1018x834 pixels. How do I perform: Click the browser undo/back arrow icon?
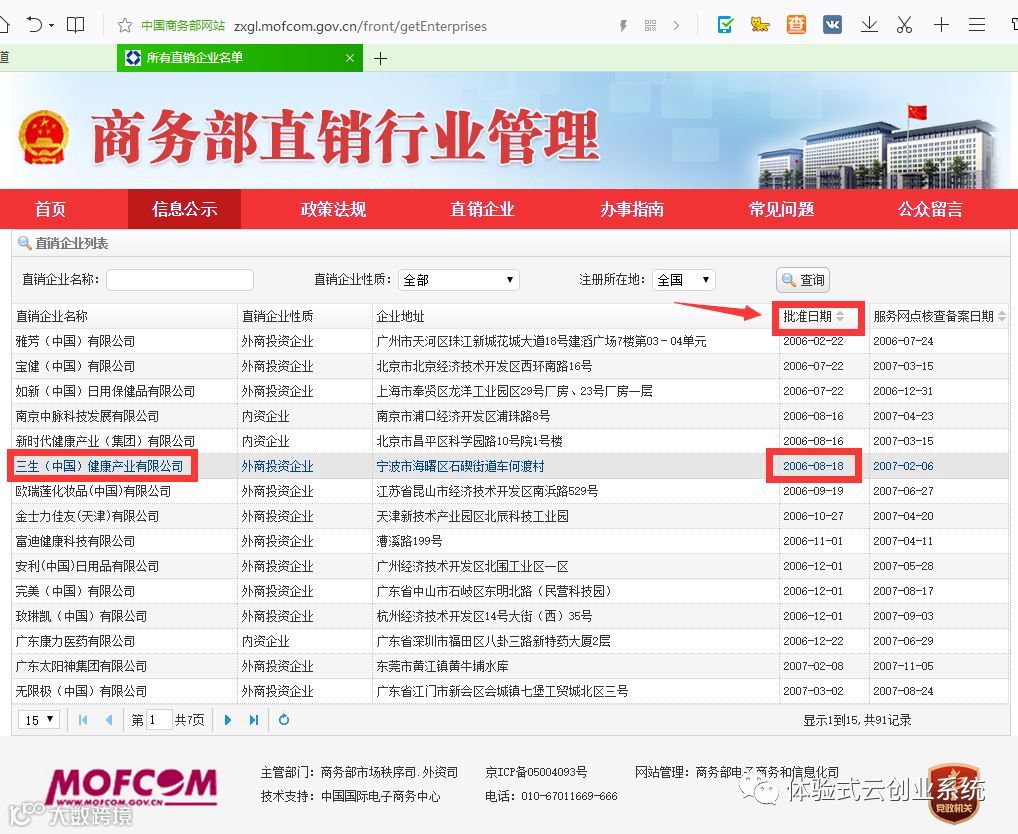(x=35, y=25)
